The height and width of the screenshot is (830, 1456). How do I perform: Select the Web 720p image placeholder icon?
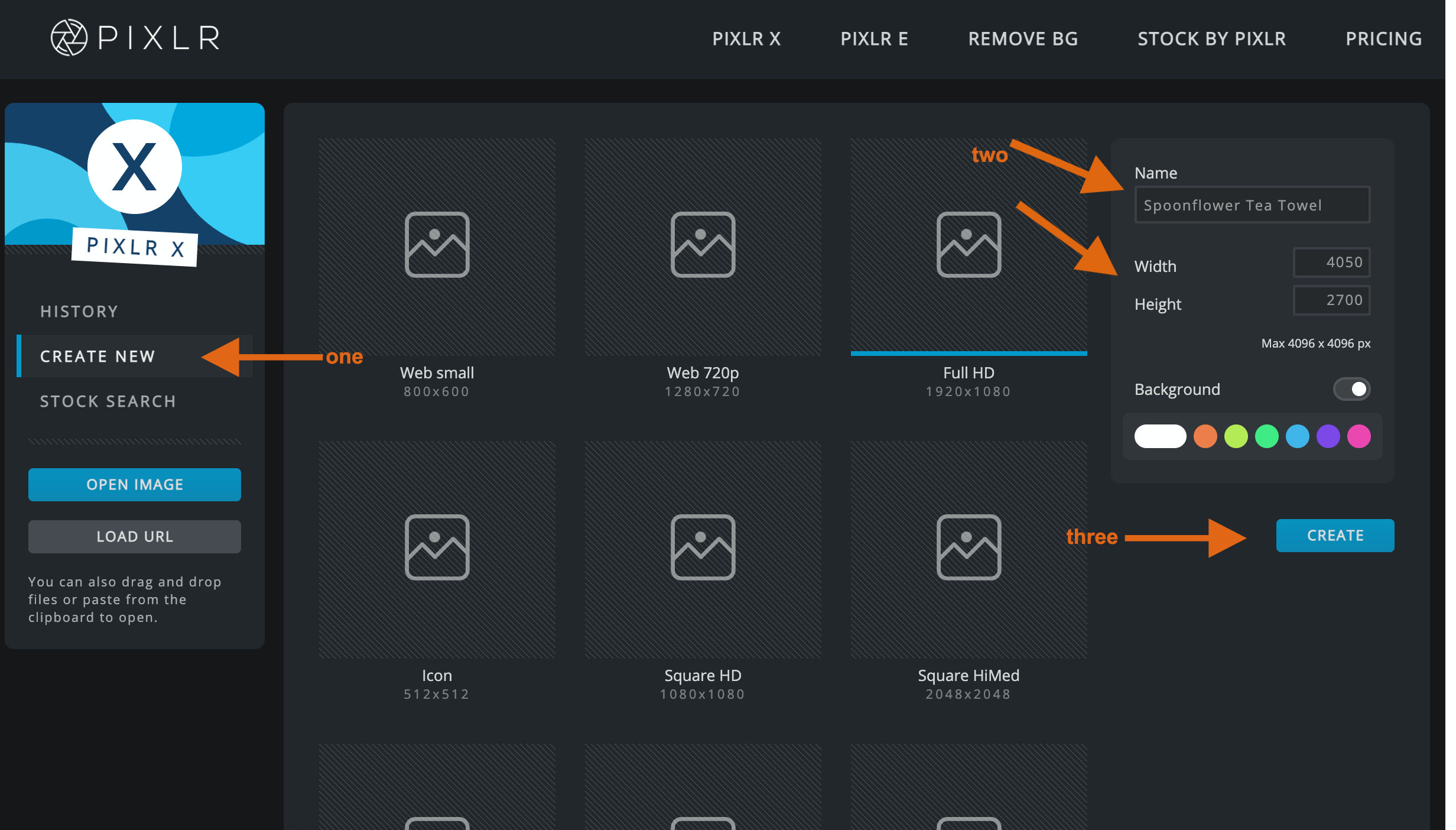[703, 245]
